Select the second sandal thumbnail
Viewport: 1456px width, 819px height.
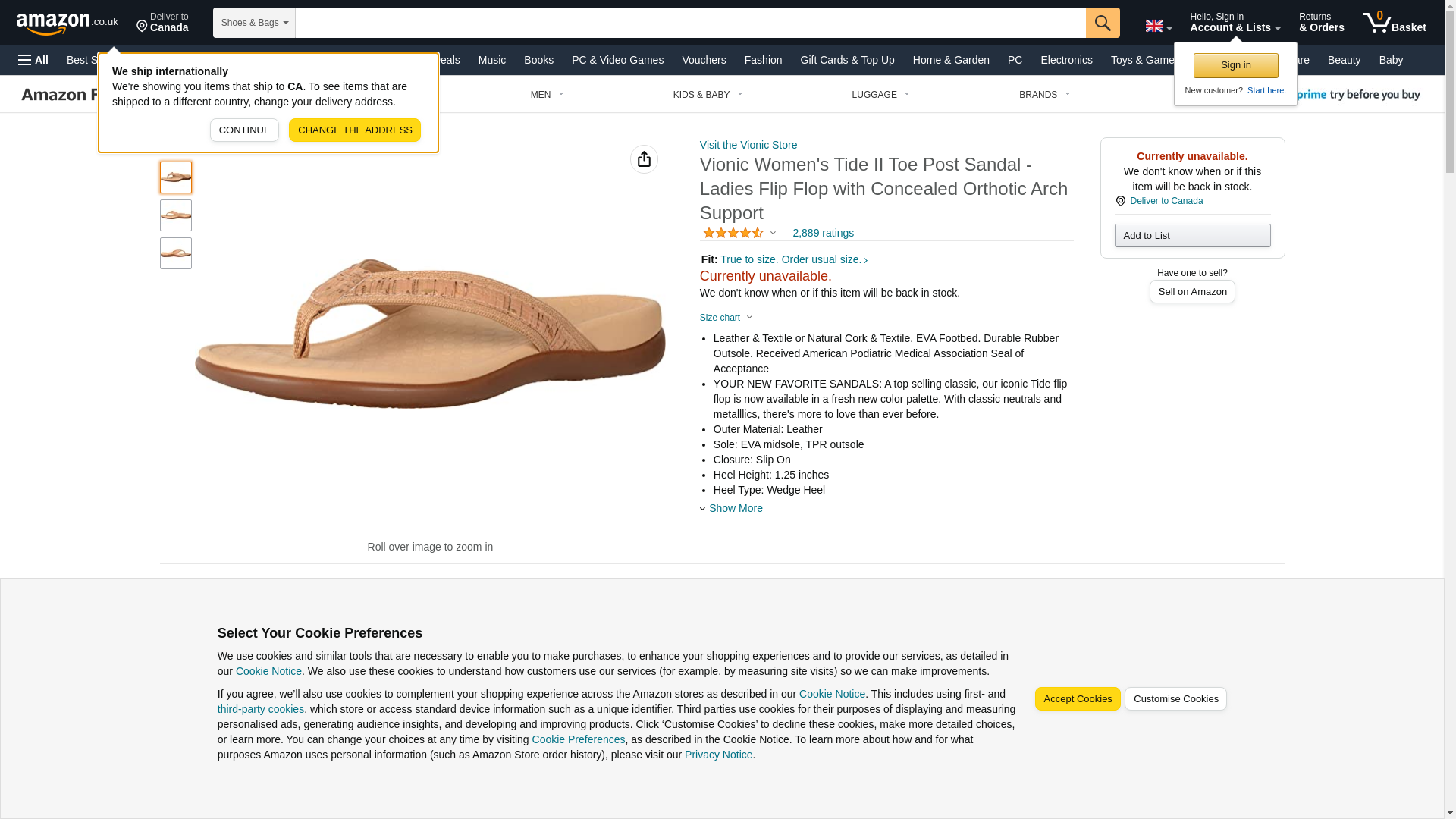pyautogui.click(x=176, y=215)
